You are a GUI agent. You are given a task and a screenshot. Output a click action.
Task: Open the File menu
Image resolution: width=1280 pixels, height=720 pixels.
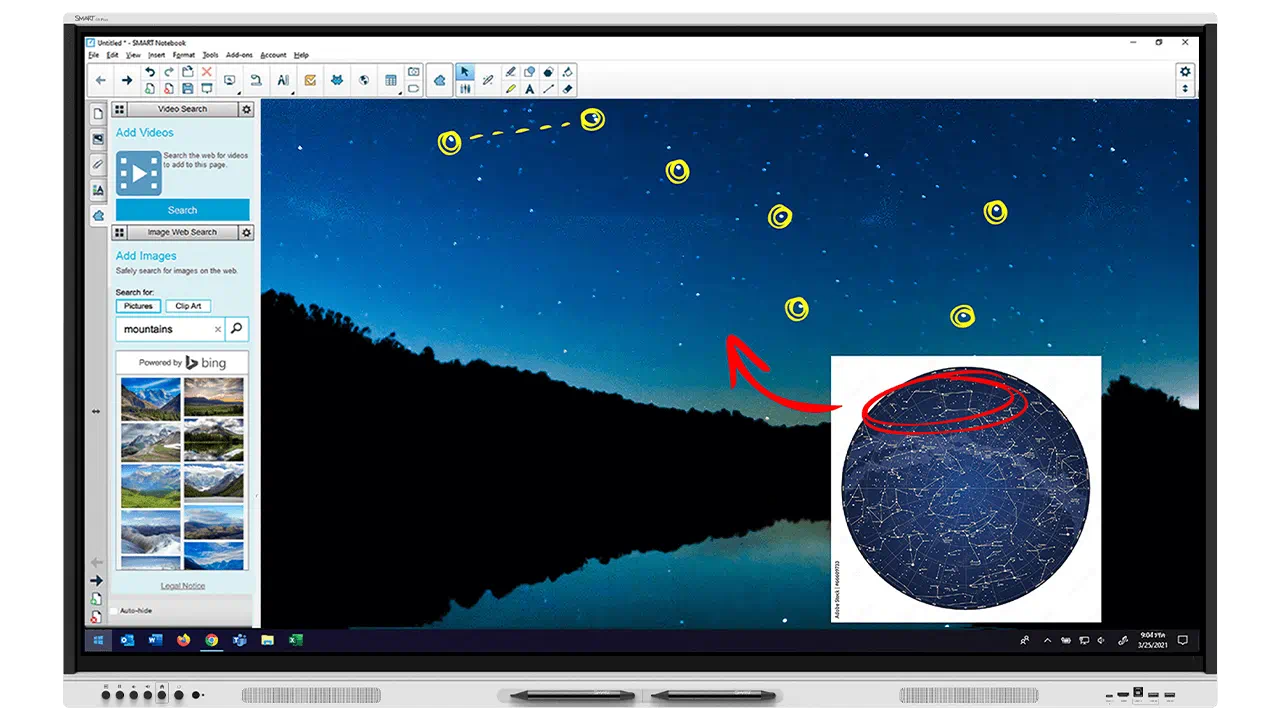[94, 55]
